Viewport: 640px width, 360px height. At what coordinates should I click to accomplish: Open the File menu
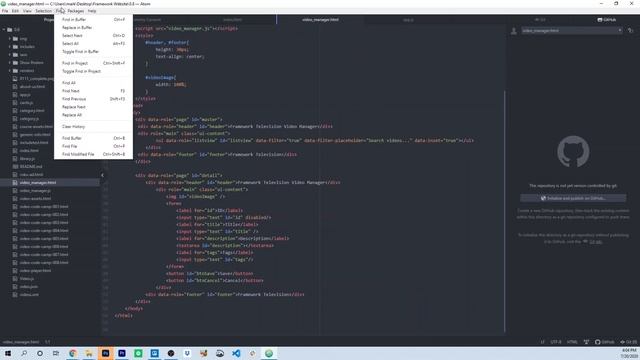click(x=5, y=11)
